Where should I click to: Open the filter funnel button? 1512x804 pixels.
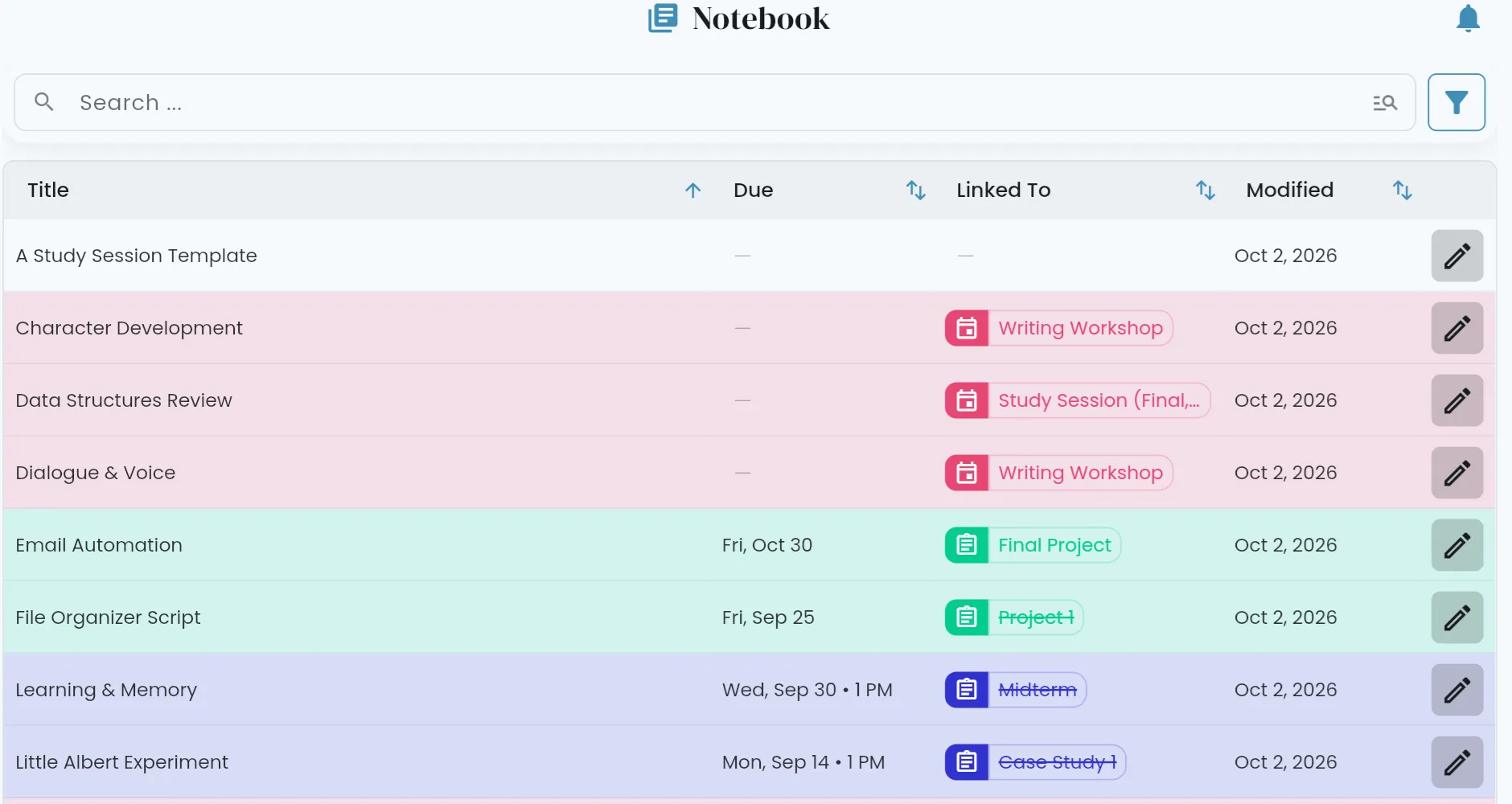click(x=1456, y=102)
